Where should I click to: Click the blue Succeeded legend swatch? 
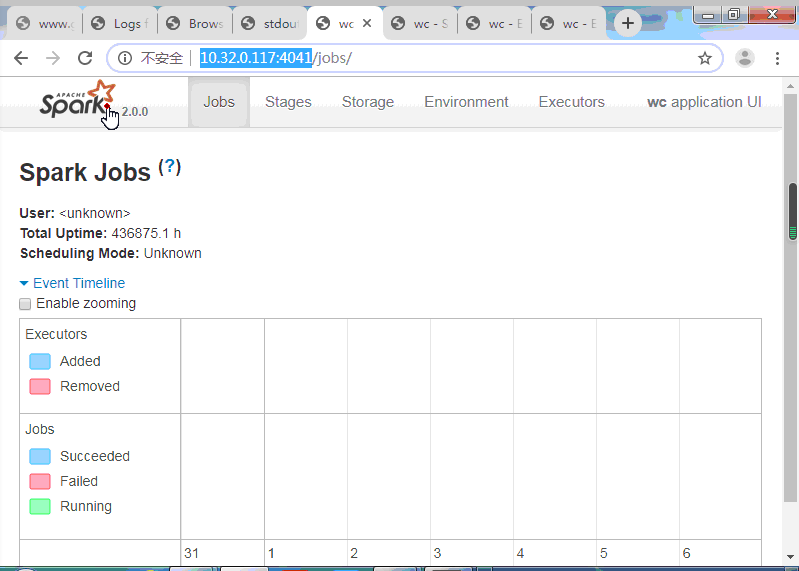[40, 456]
